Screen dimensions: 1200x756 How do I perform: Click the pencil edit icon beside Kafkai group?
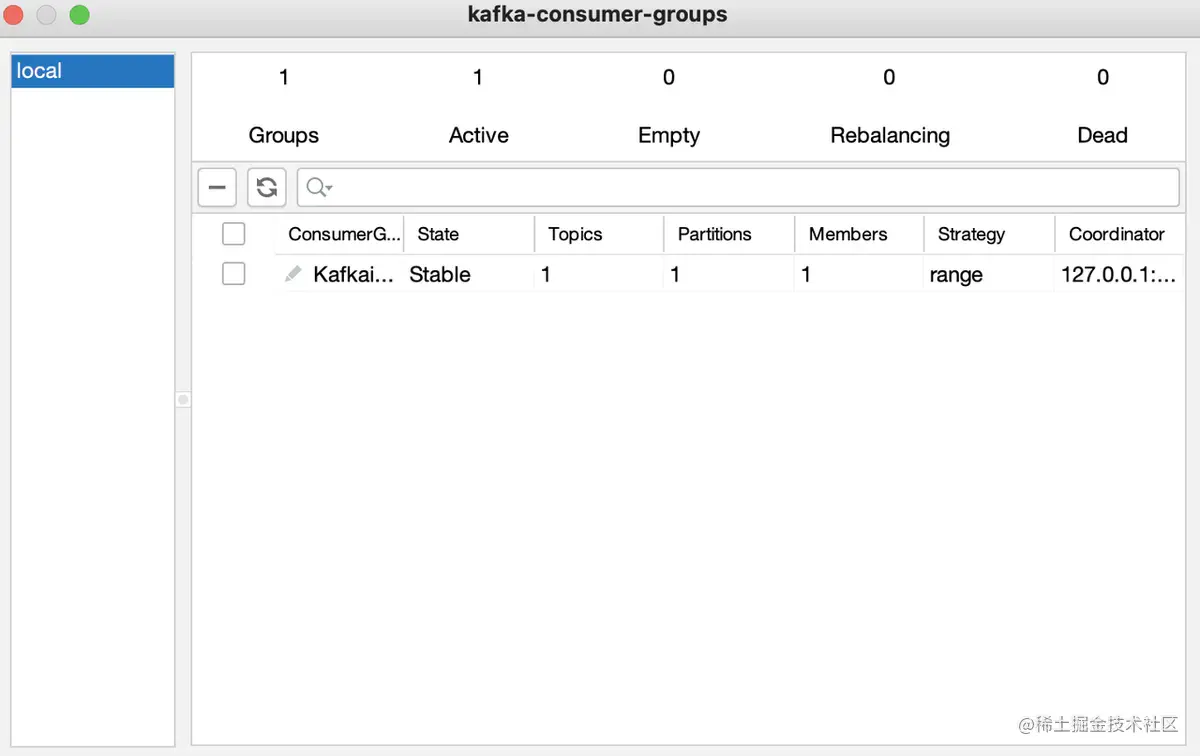pyautogui.click(x=293, y=274)
